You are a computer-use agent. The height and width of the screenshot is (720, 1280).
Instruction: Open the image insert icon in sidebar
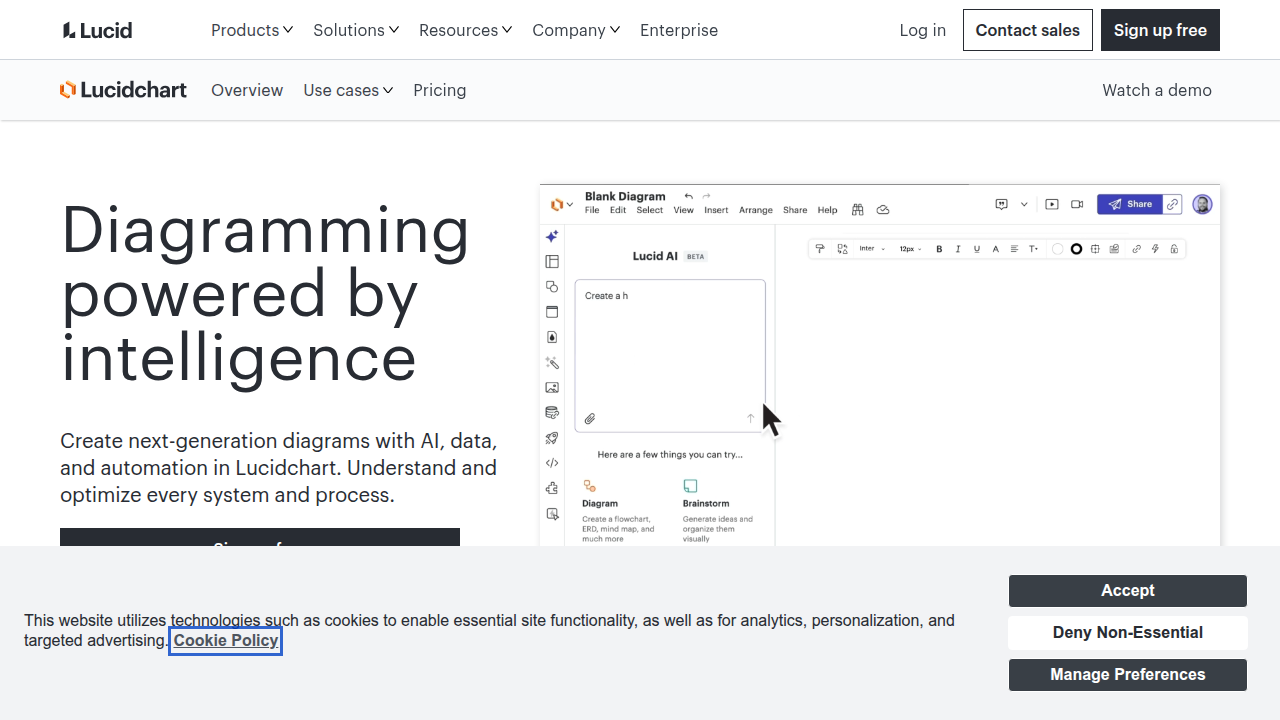point(552,388)
